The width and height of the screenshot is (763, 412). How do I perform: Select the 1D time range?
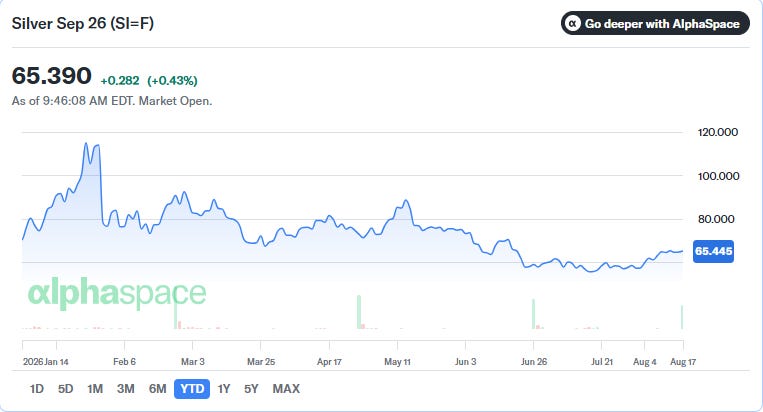36,389
